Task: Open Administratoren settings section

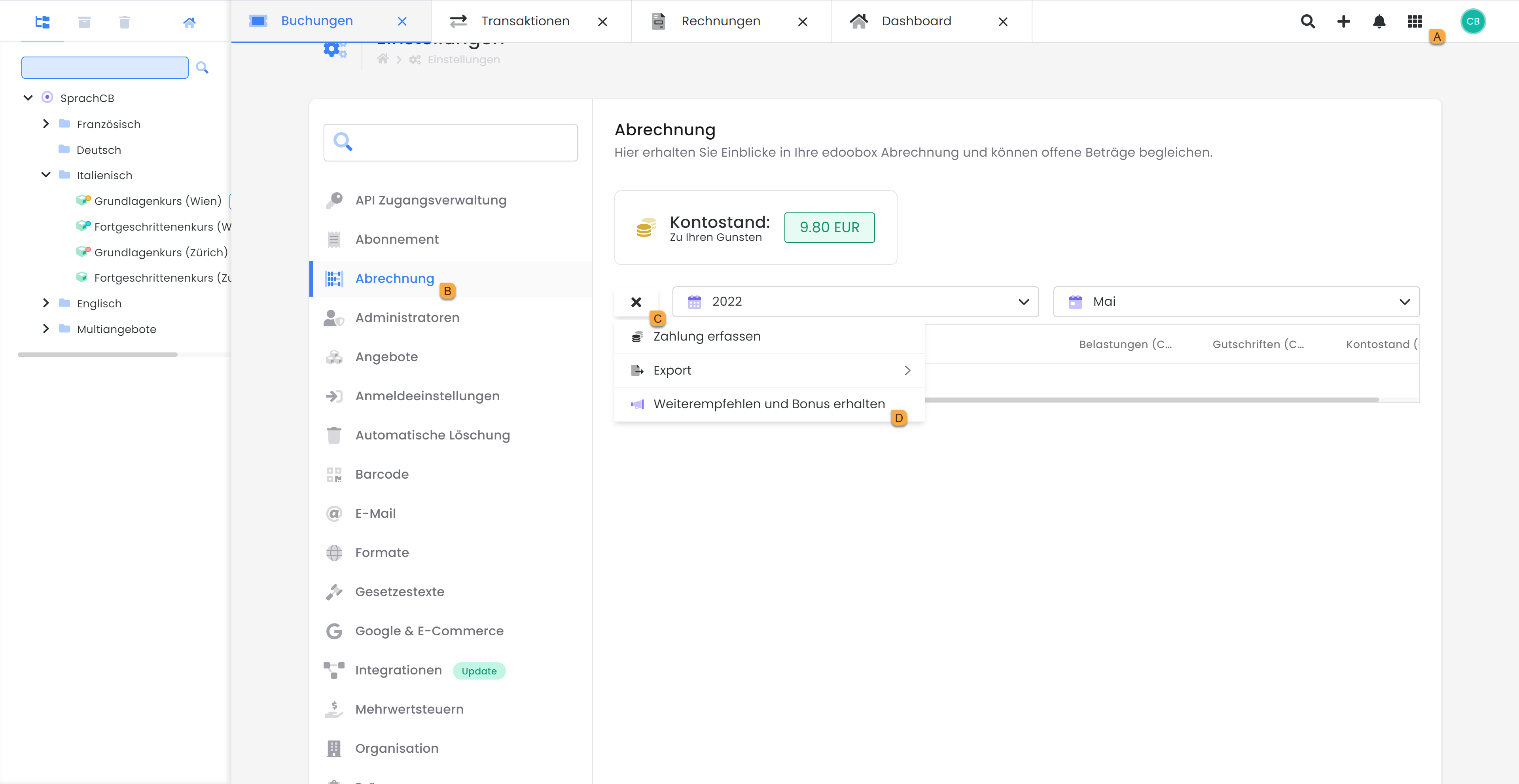Action: 407,318
